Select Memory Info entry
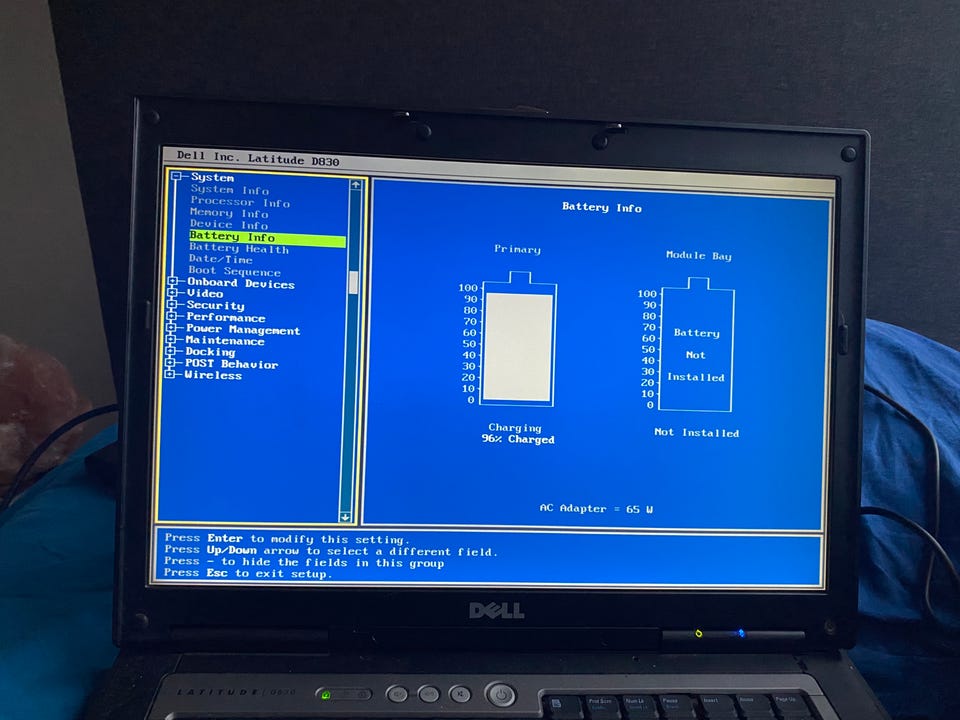 [x=229, y=213]
